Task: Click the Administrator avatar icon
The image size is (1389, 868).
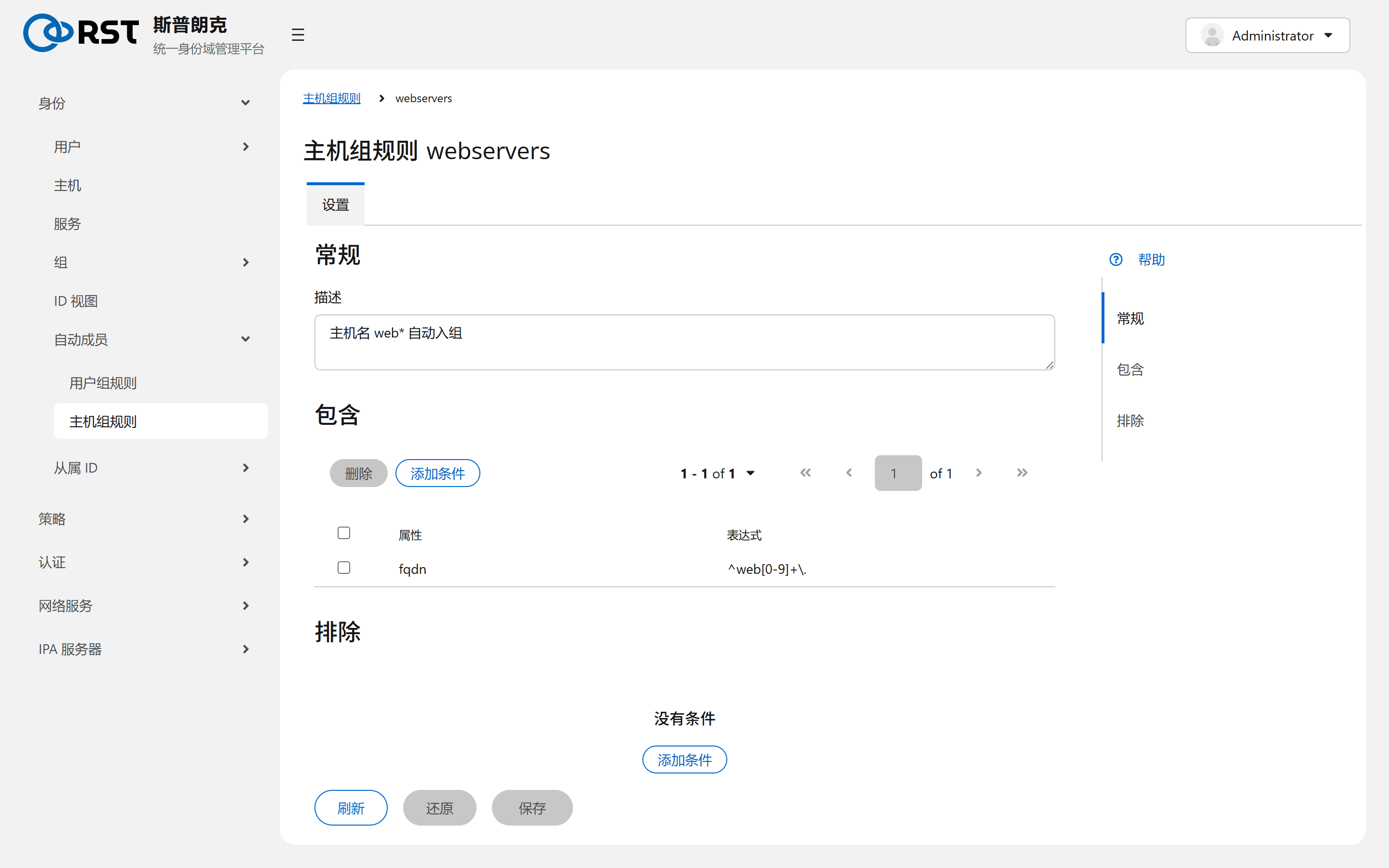Action: point(1212,36)
